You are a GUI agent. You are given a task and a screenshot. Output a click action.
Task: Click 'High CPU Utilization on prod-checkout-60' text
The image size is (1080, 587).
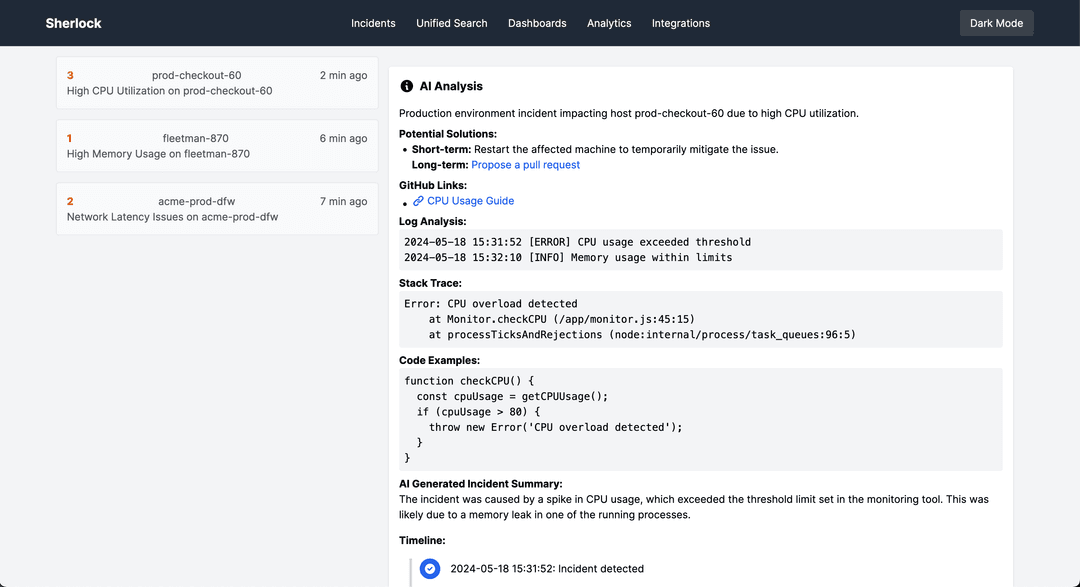[169, 91]
